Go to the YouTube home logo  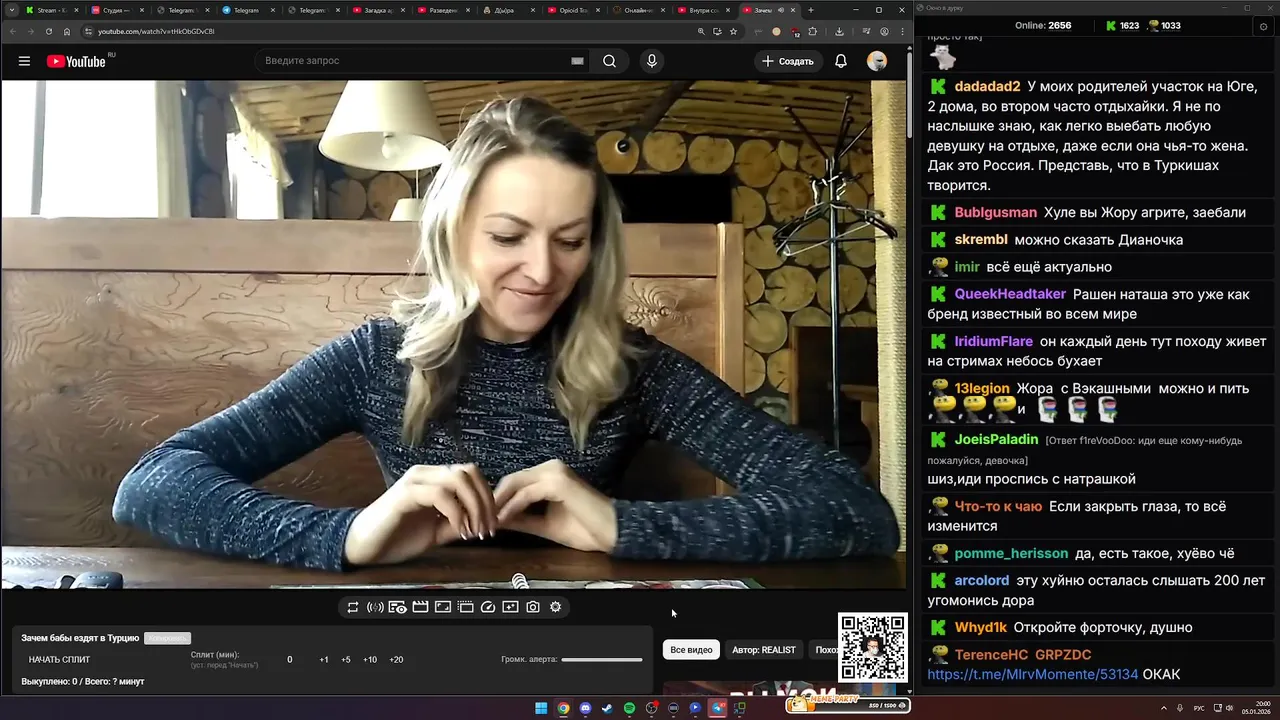tap(76, 61)
